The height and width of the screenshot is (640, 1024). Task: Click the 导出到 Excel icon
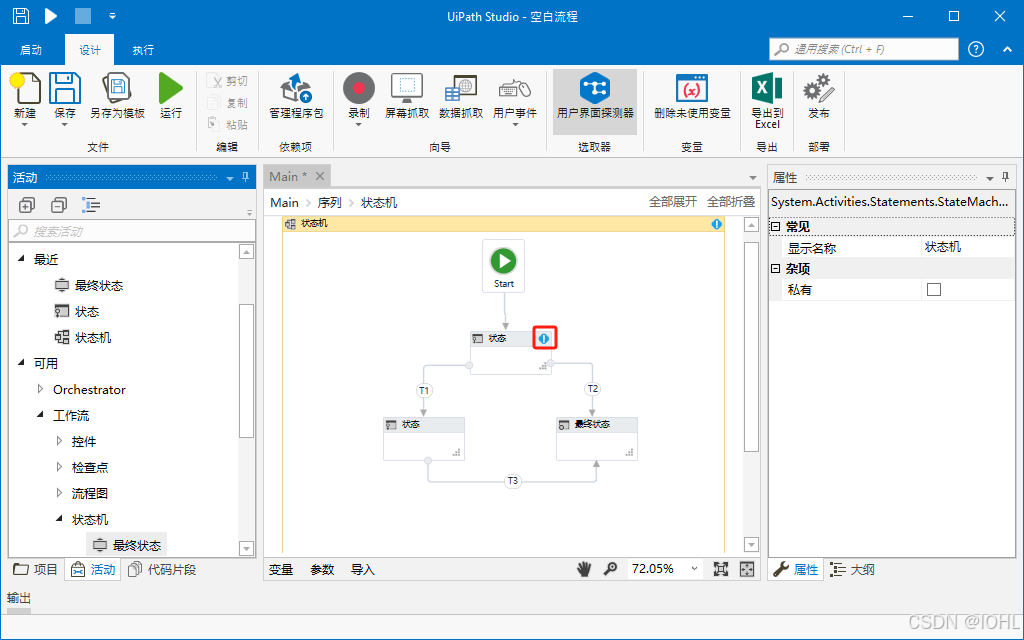tap(767, 88)
